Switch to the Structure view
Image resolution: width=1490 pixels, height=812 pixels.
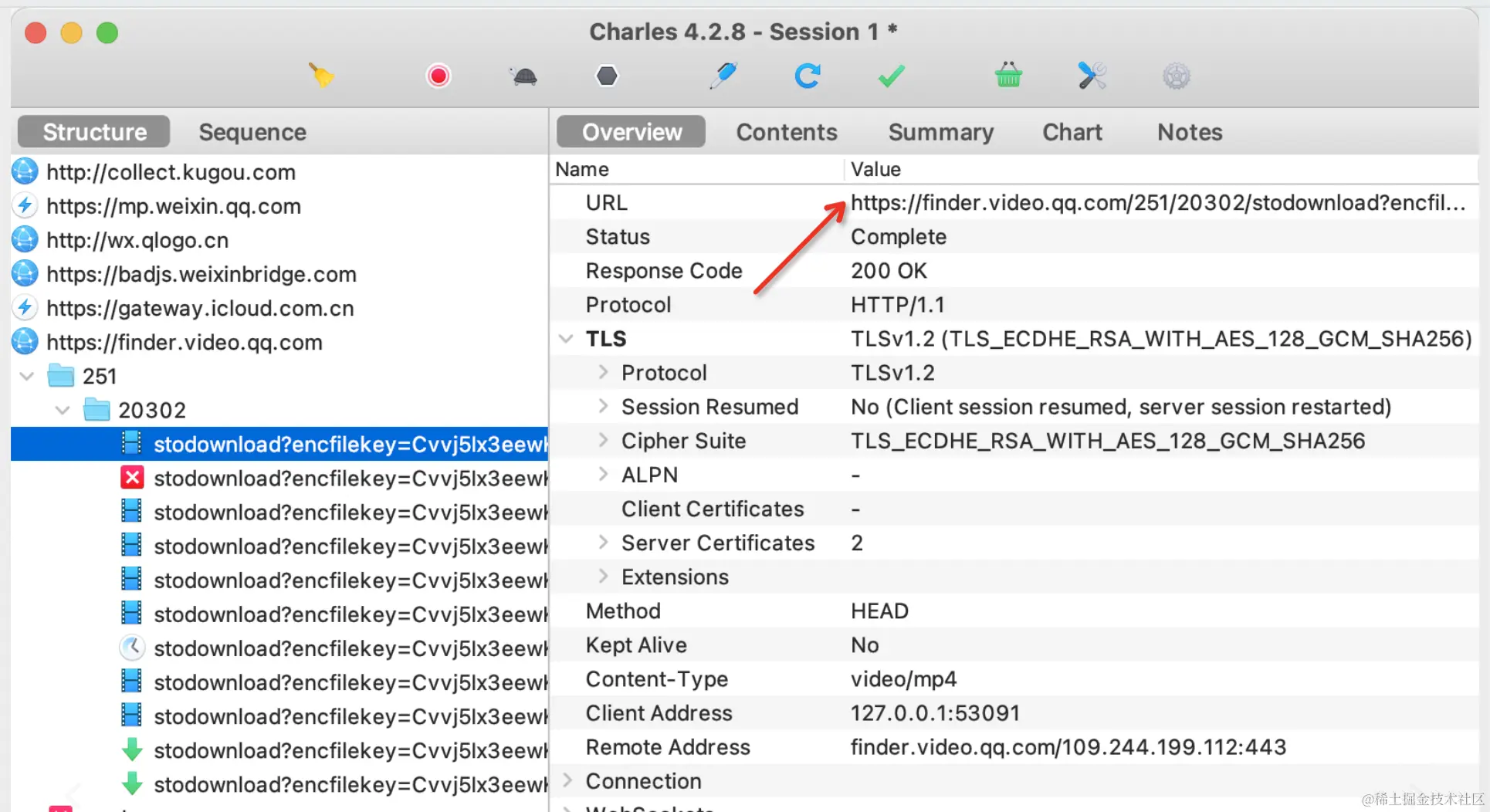click(x=94, y=132)
